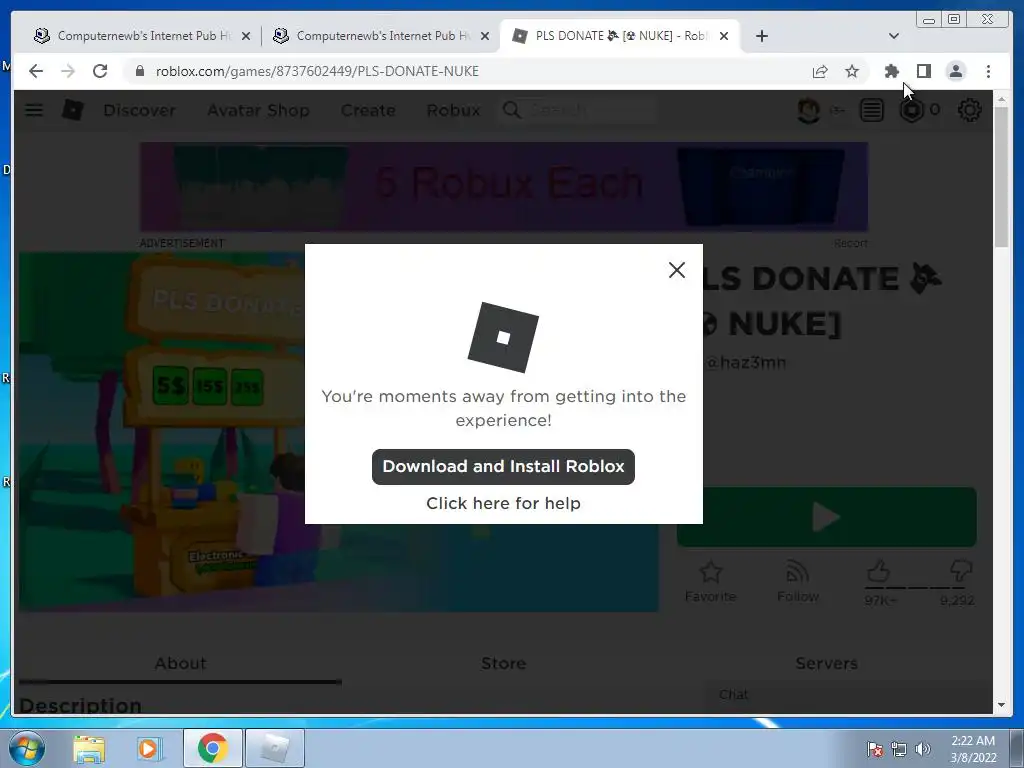Viewport: 1024px width, 768px height.
Task: Open Roblox notifications list icon
Action: 871,110
